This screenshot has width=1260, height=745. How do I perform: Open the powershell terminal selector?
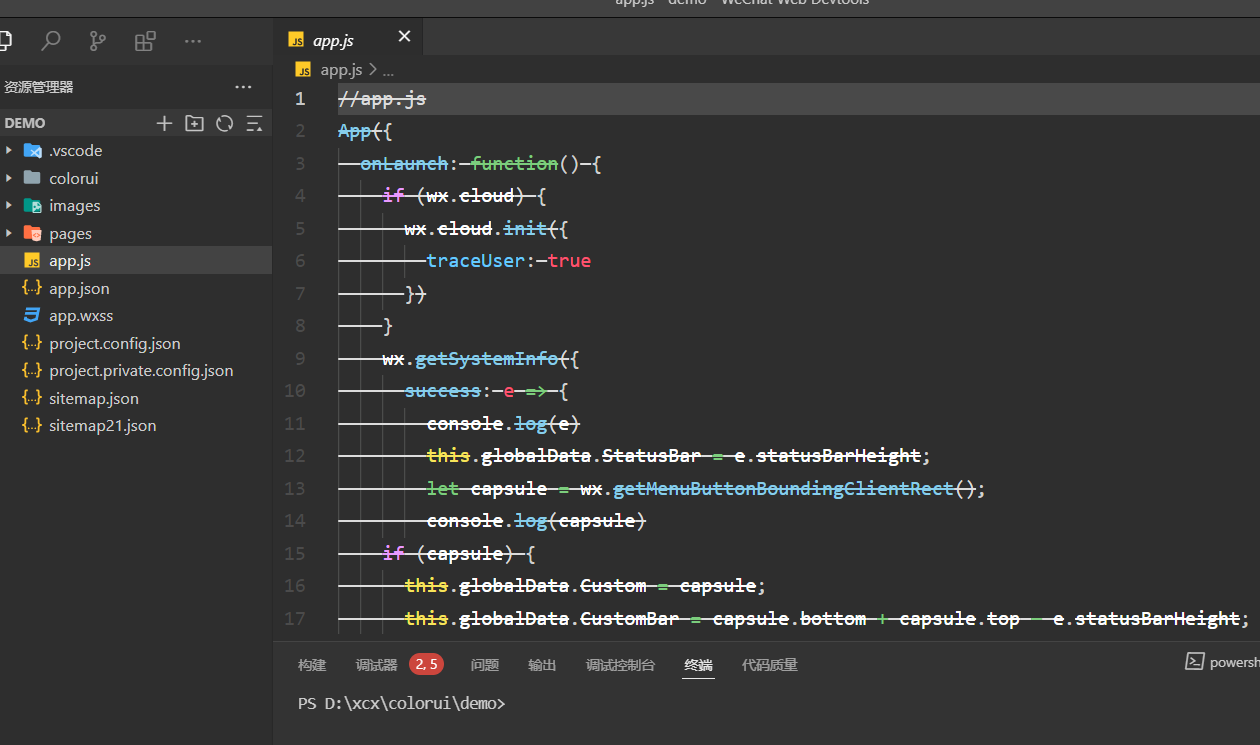point(1222,662)
